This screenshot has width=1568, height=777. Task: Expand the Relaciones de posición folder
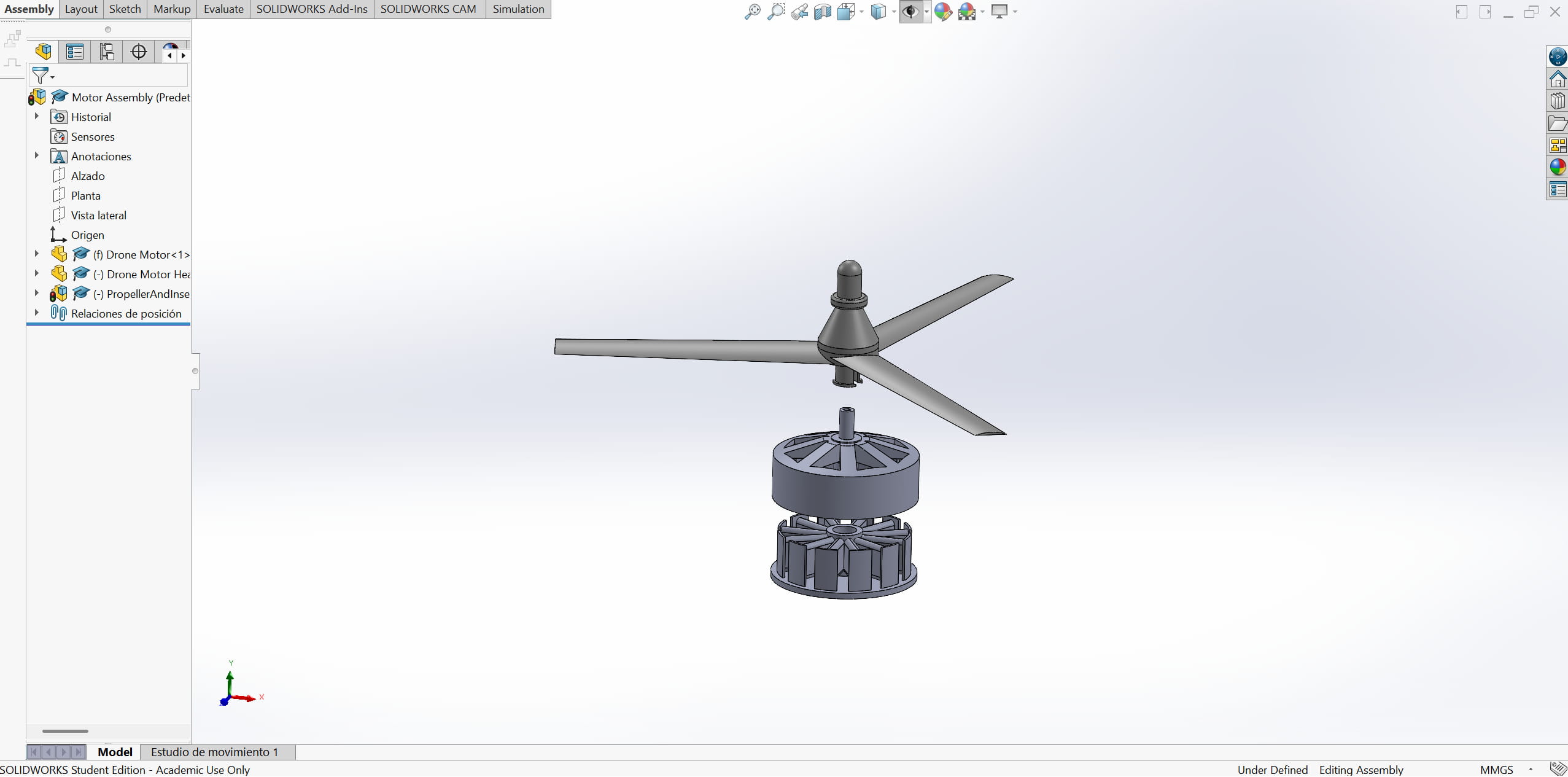click(x=36, y=313)
